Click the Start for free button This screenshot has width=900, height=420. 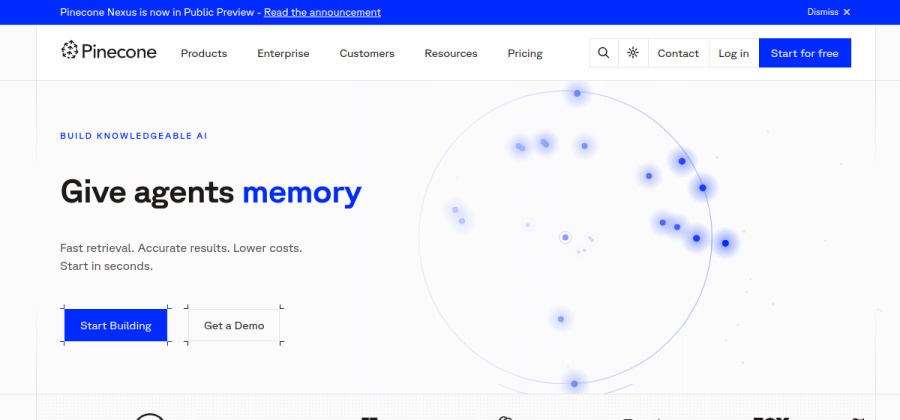[805, 53]
